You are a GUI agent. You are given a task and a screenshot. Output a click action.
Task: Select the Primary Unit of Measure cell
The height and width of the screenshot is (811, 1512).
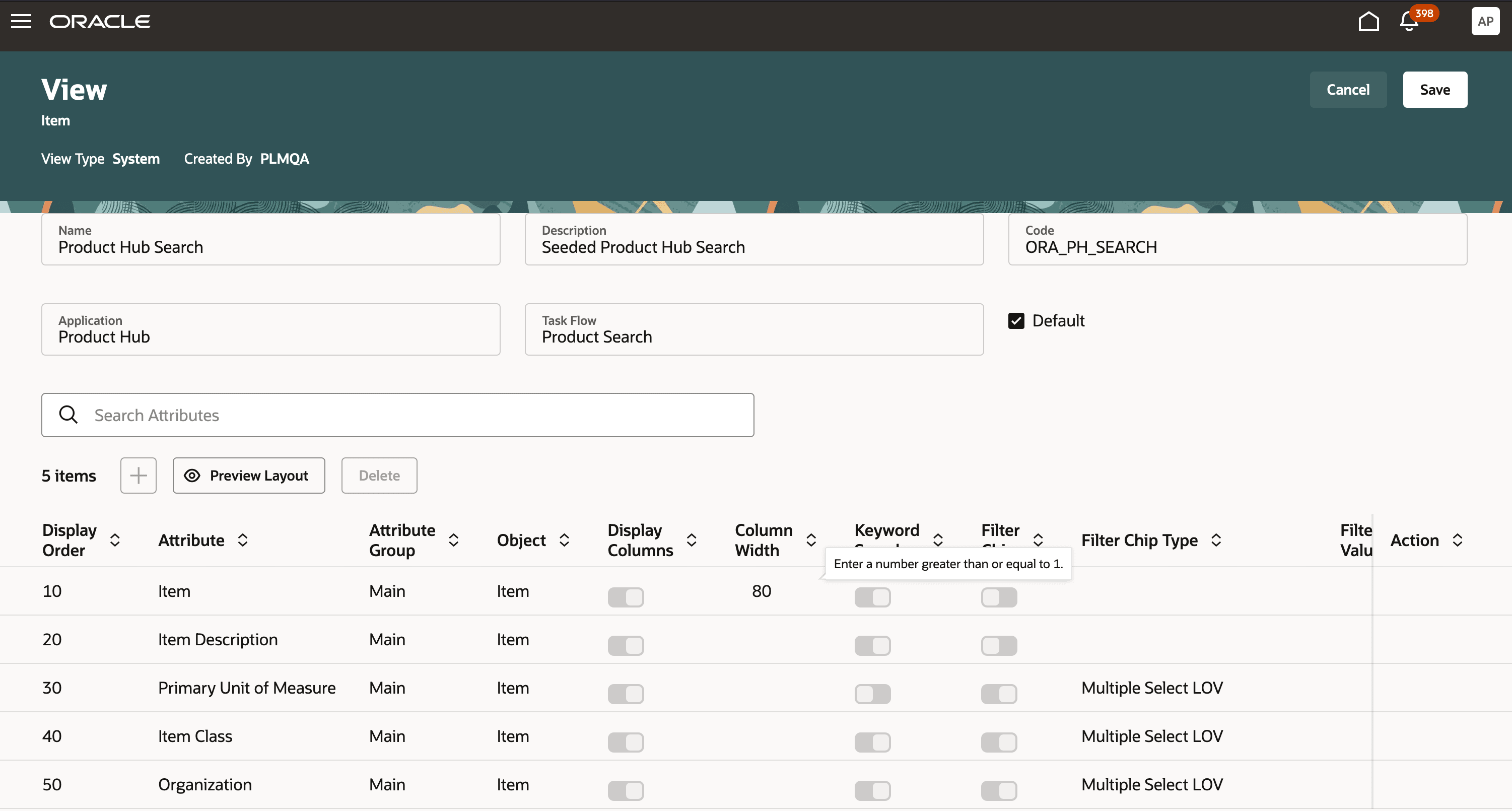246,688
